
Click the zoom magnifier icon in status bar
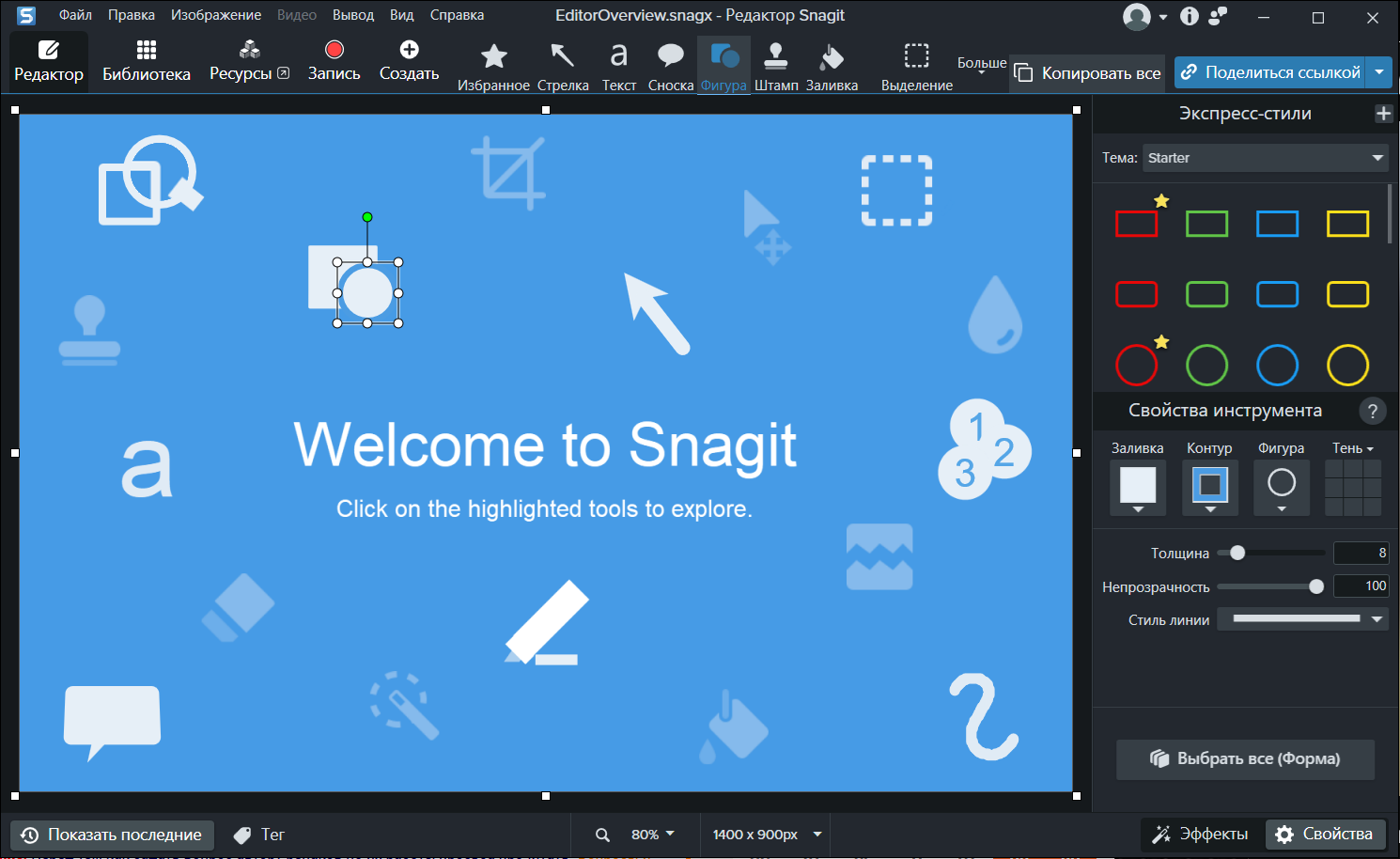click(602, 835)
